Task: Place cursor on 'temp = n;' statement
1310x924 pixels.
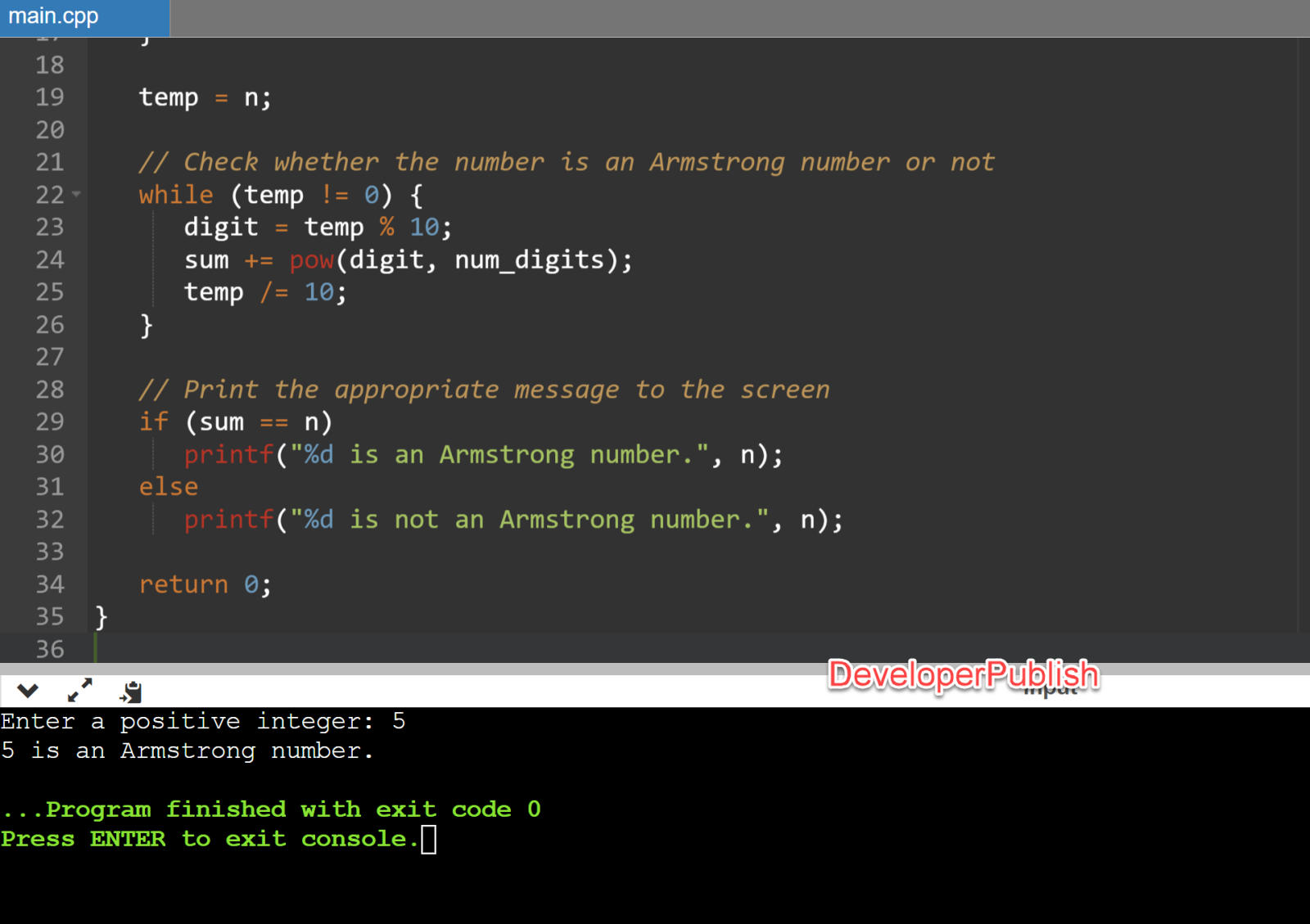Action: coord(205,98)
